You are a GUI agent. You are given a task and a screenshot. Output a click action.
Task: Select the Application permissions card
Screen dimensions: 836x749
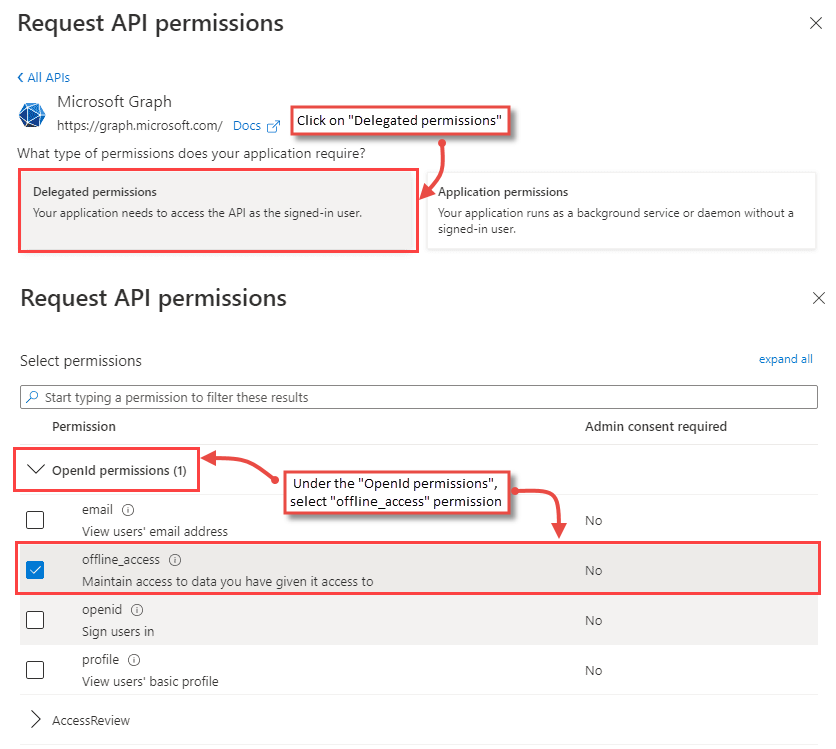(621, 210)
